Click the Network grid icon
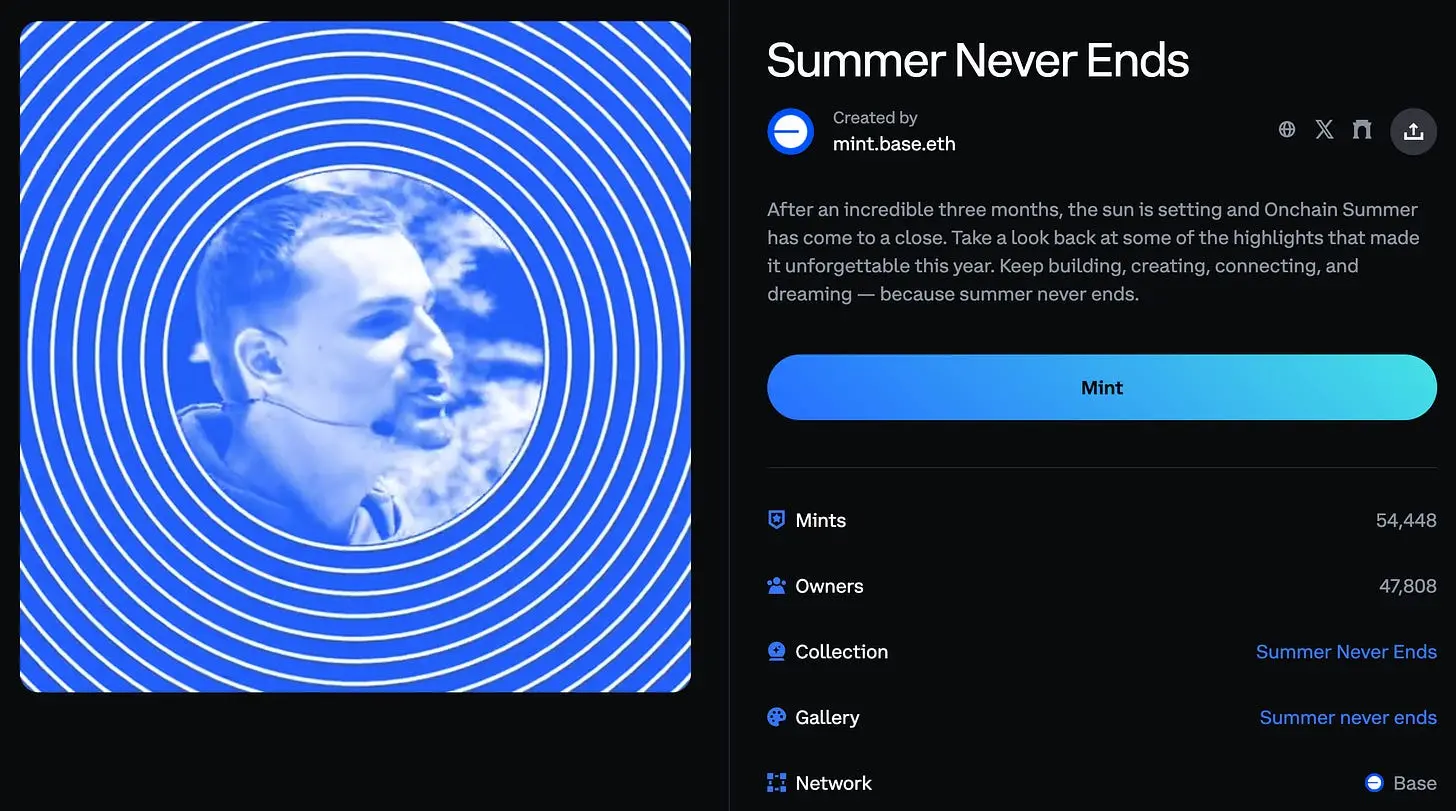1456x811 pixels. point(776,783)
